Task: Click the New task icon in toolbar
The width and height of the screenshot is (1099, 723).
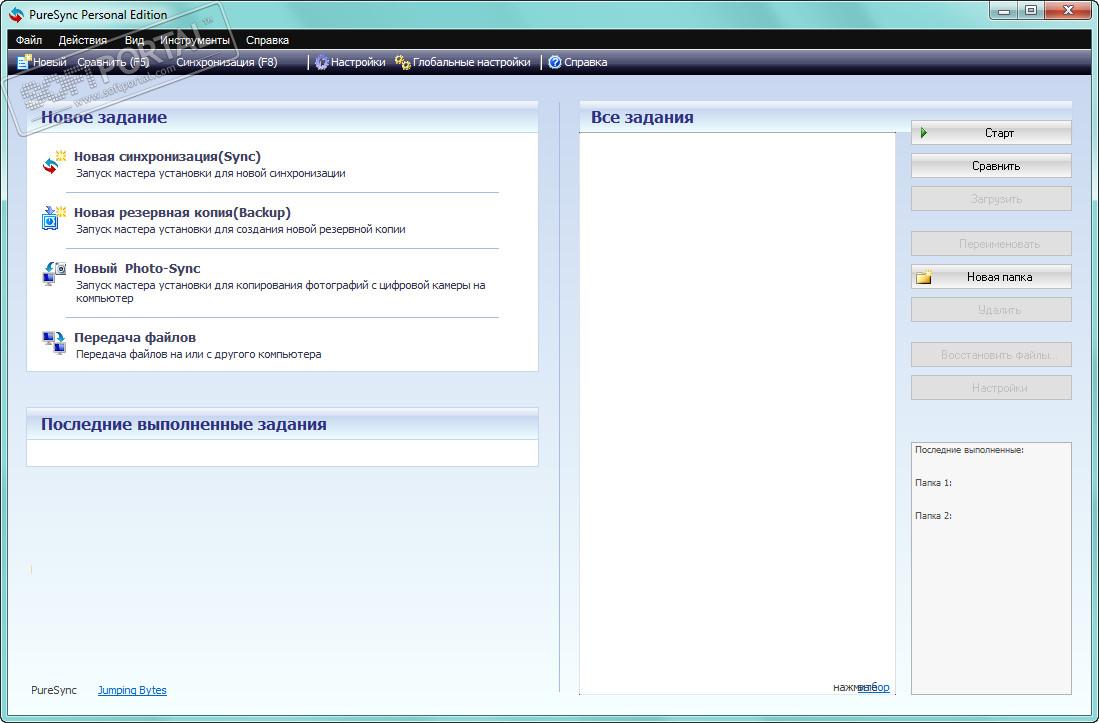Action: [24, 62]
